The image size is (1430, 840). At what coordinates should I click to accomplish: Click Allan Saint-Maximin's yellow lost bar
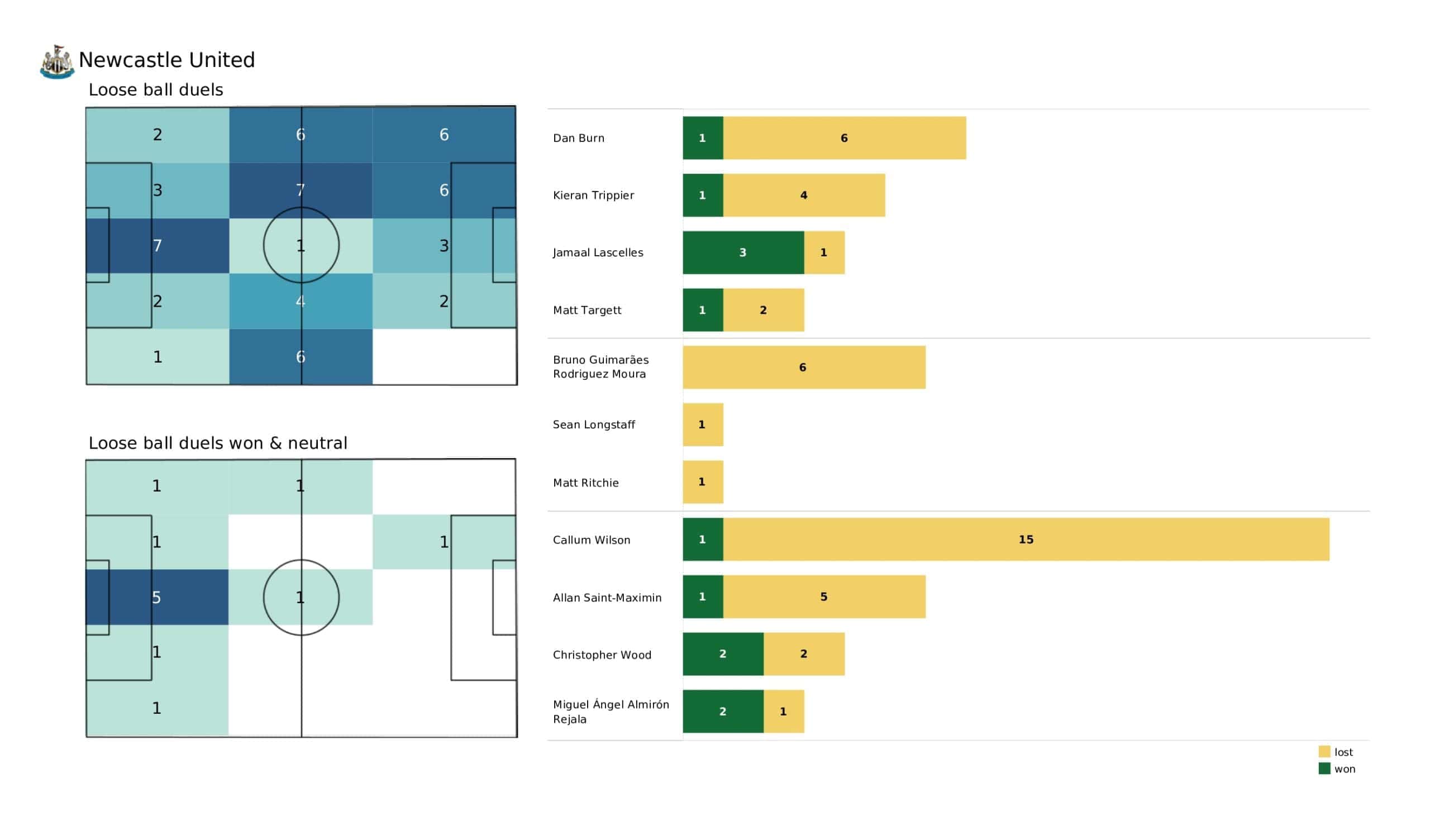[824, 596]
